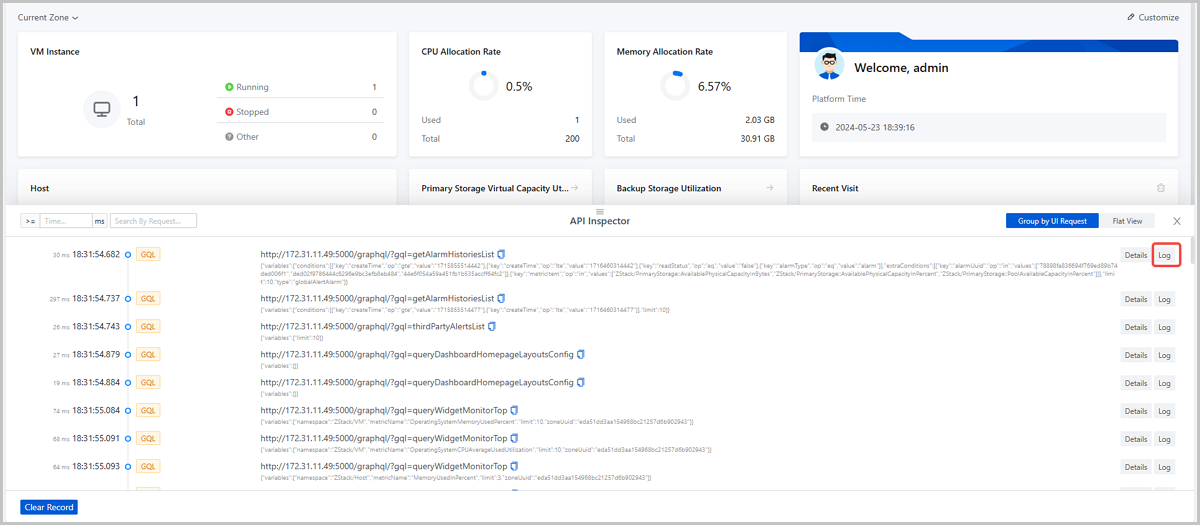Copy the first getAlarmHistoriesList URL
This screenshot has height=525, width=1200.
coord(501,254)
